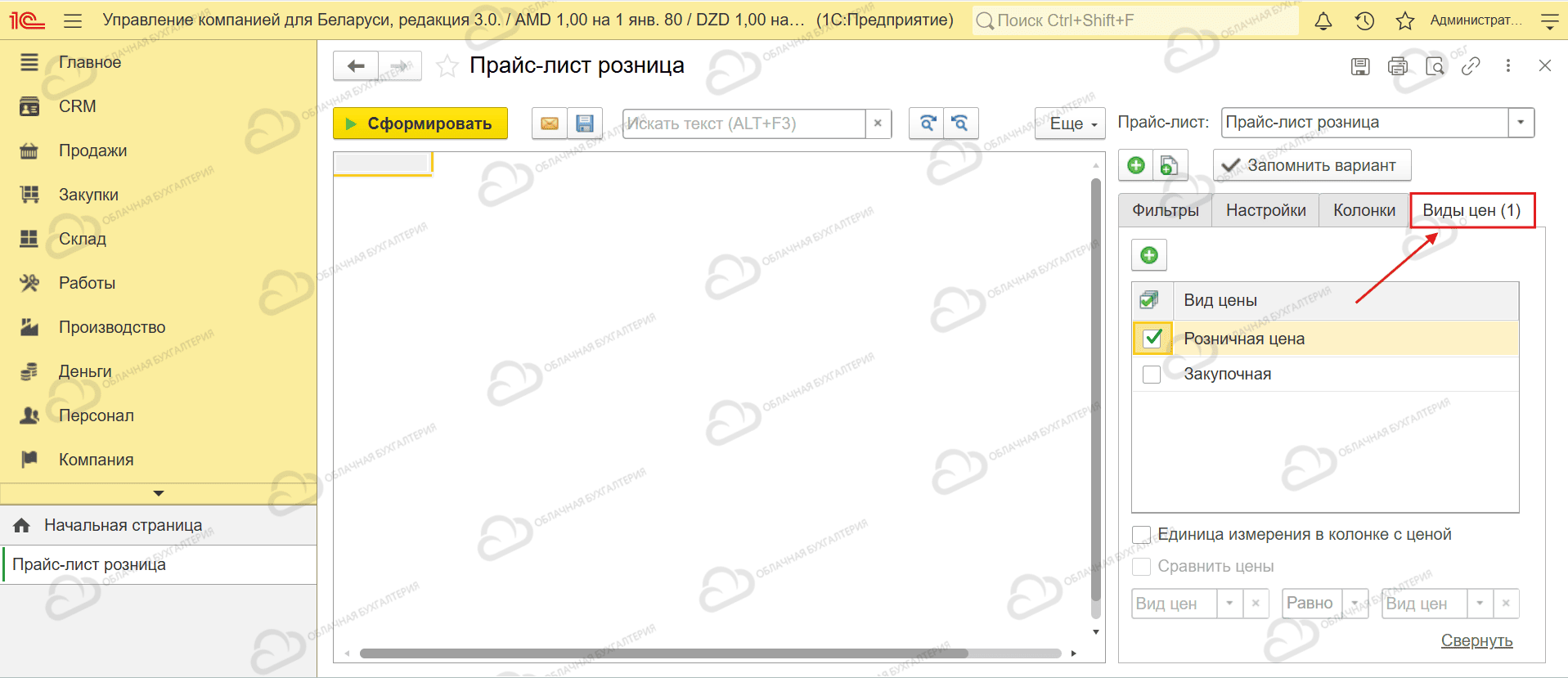Image resolution: width=1568 pixels, height=678 pixels.
Task: Find previous occurrence of the search text
Action: pyautogui.click(x=961, y=123)
